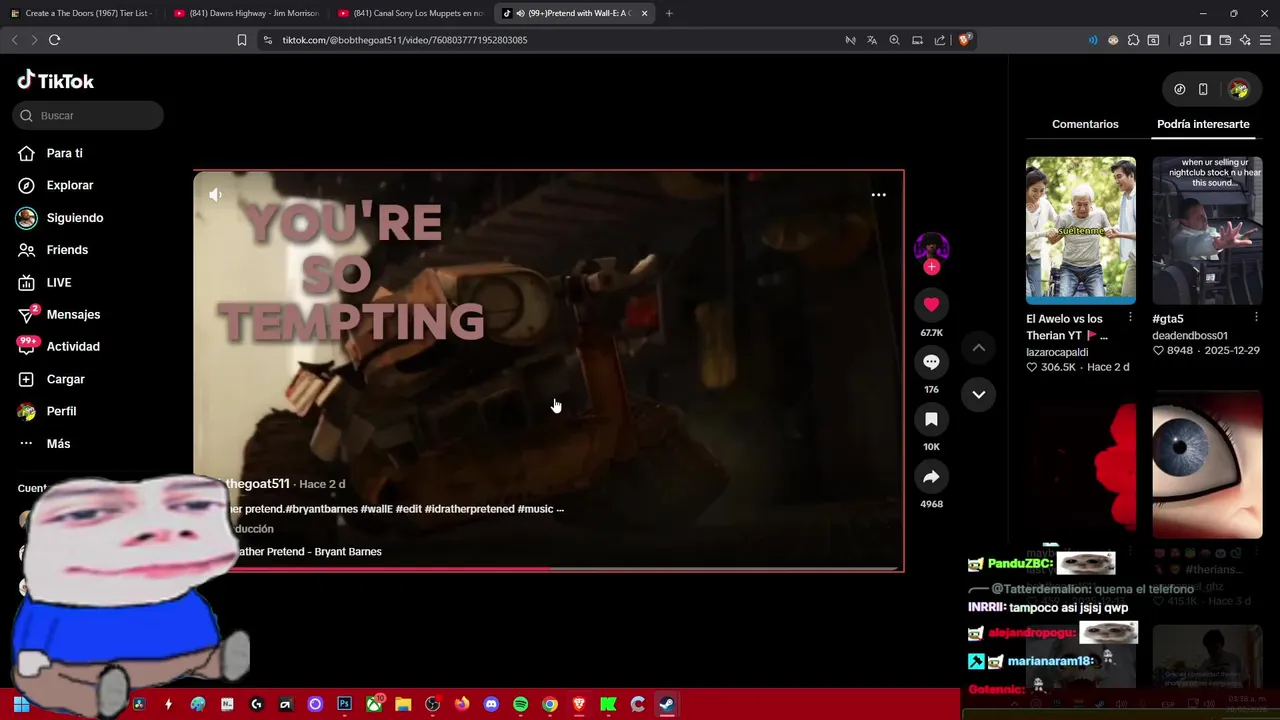The width and height of the screenshot is (1280, 720).
Task: Click the #bryantbarnes hashtag
Action: point(321,509)
